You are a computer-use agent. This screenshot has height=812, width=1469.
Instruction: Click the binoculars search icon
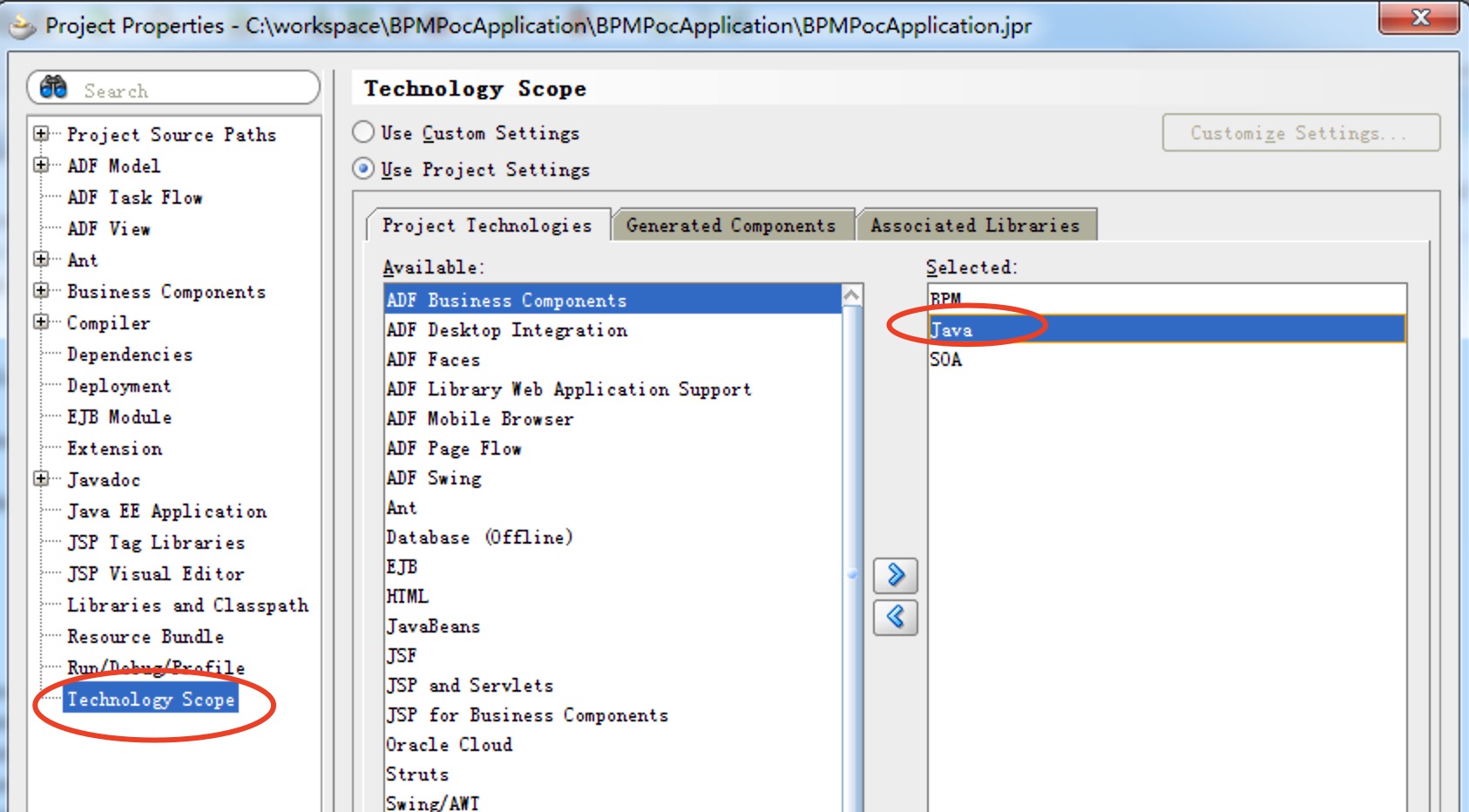[53, 87]
